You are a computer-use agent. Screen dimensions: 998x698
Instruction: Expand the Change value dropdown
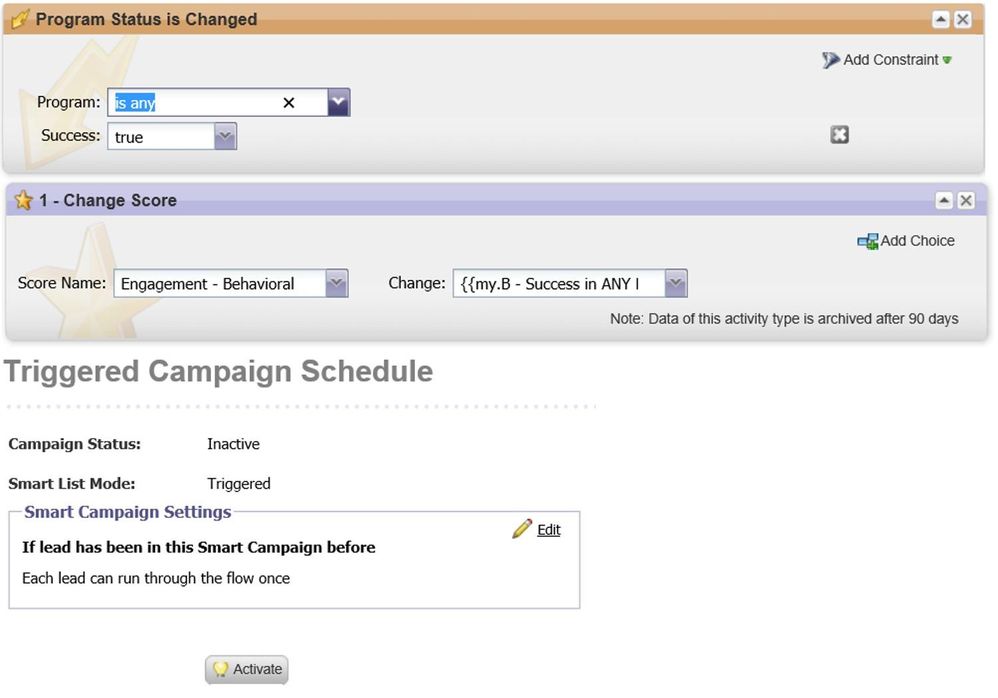(x=675, y=283)
